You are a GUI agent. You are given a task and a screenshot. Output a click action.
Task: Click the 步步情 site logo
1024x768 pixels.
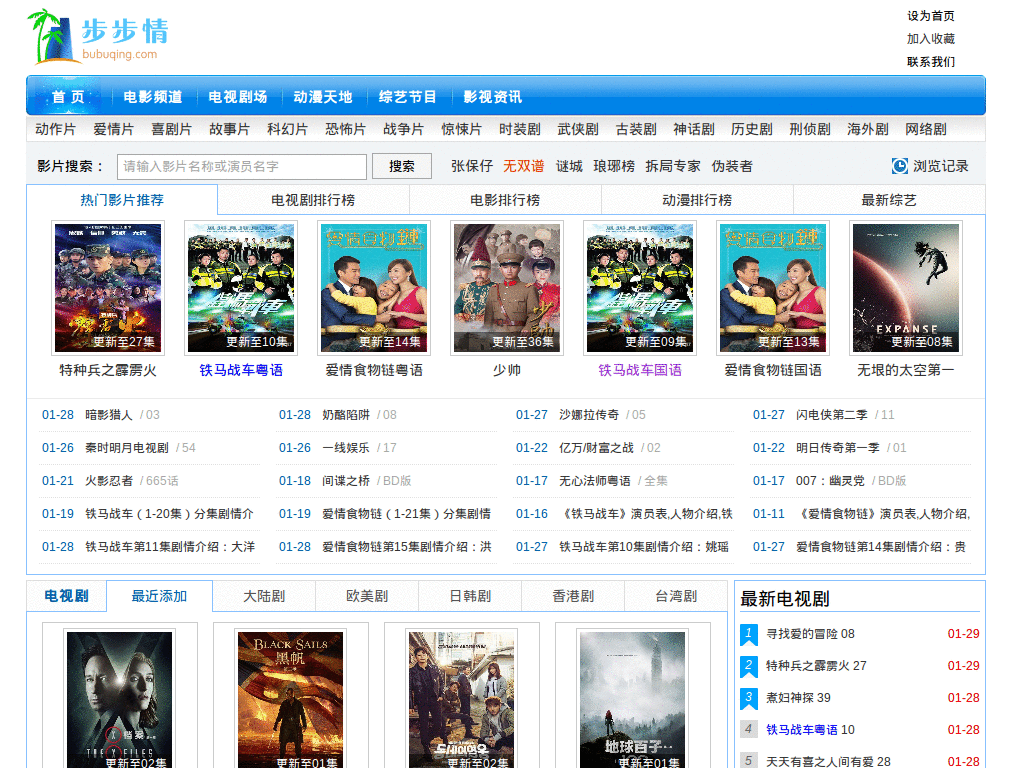(x=98, y=37)
